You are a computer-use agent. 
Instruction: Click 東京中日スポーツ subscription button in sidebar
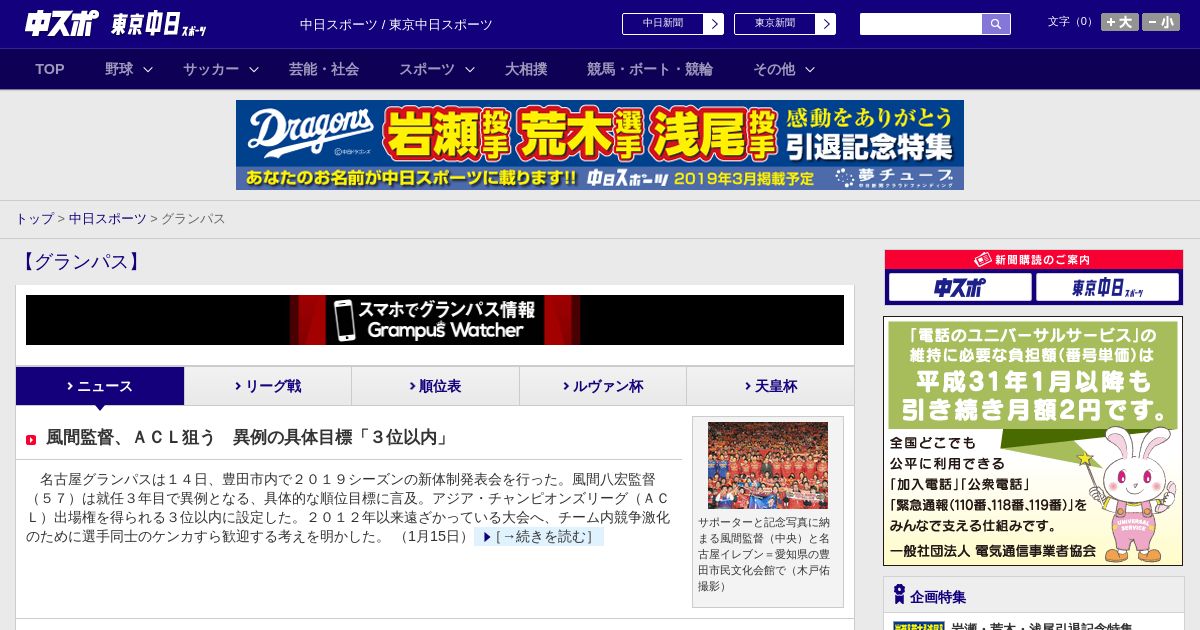pyautogui.click(x=1108, y=288)
